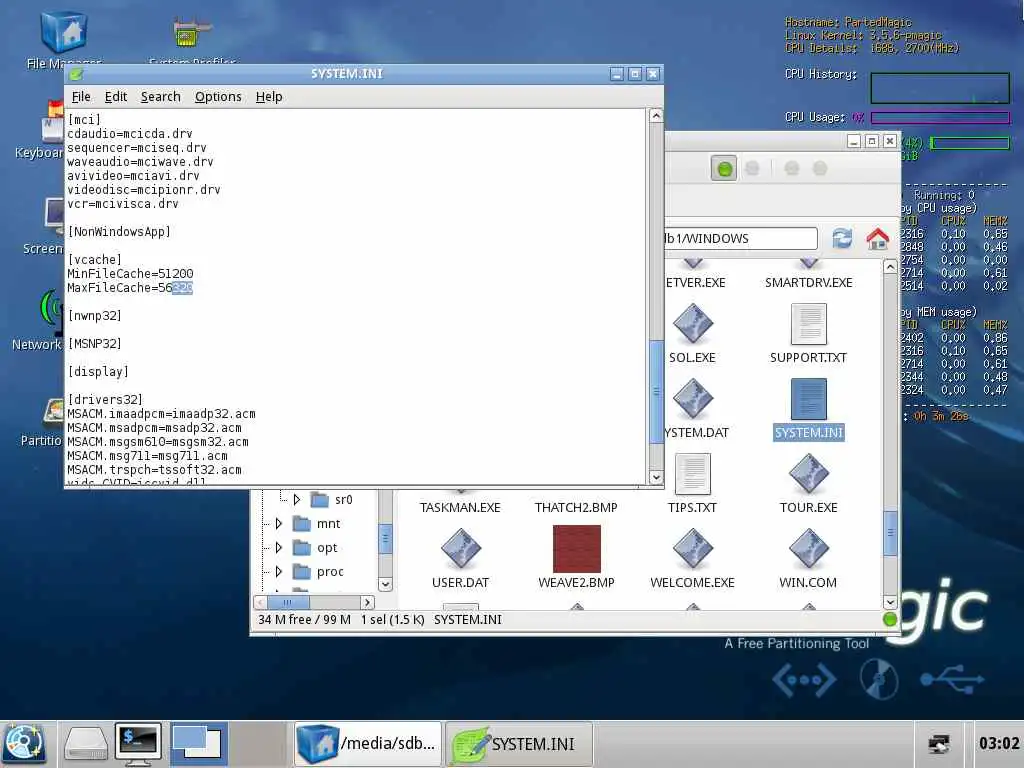The width and height of the screenshot is (1024, 768).
Task: Click the tree horizontal scrollbar right arrow
Action: click(x=368, y=602)
